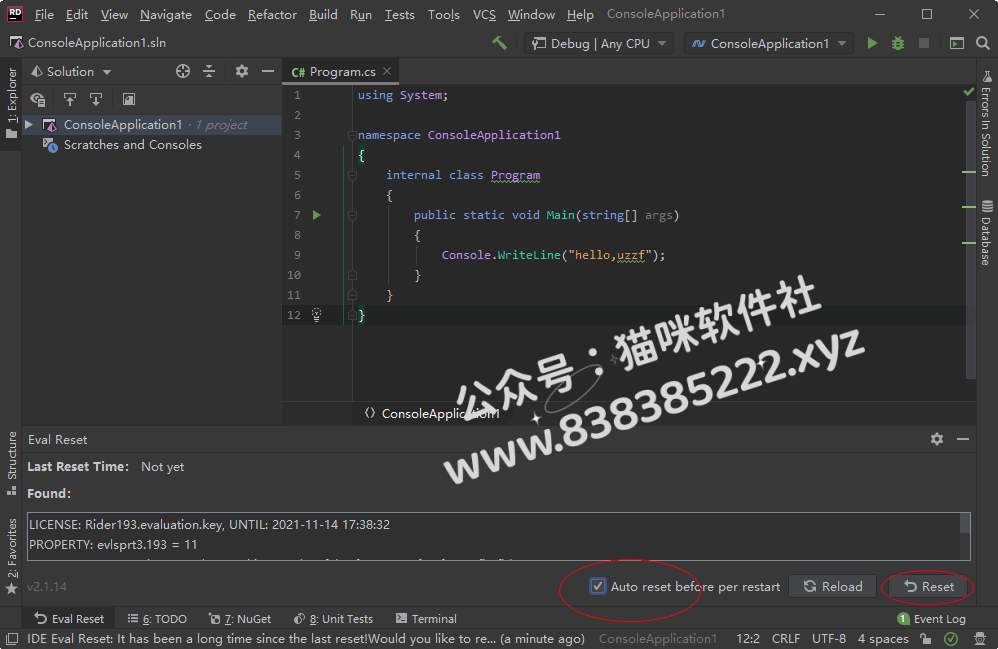Click the Stop square icon in toolbar
The width and height of the screenshot is (998, 649).
(924, 43)
